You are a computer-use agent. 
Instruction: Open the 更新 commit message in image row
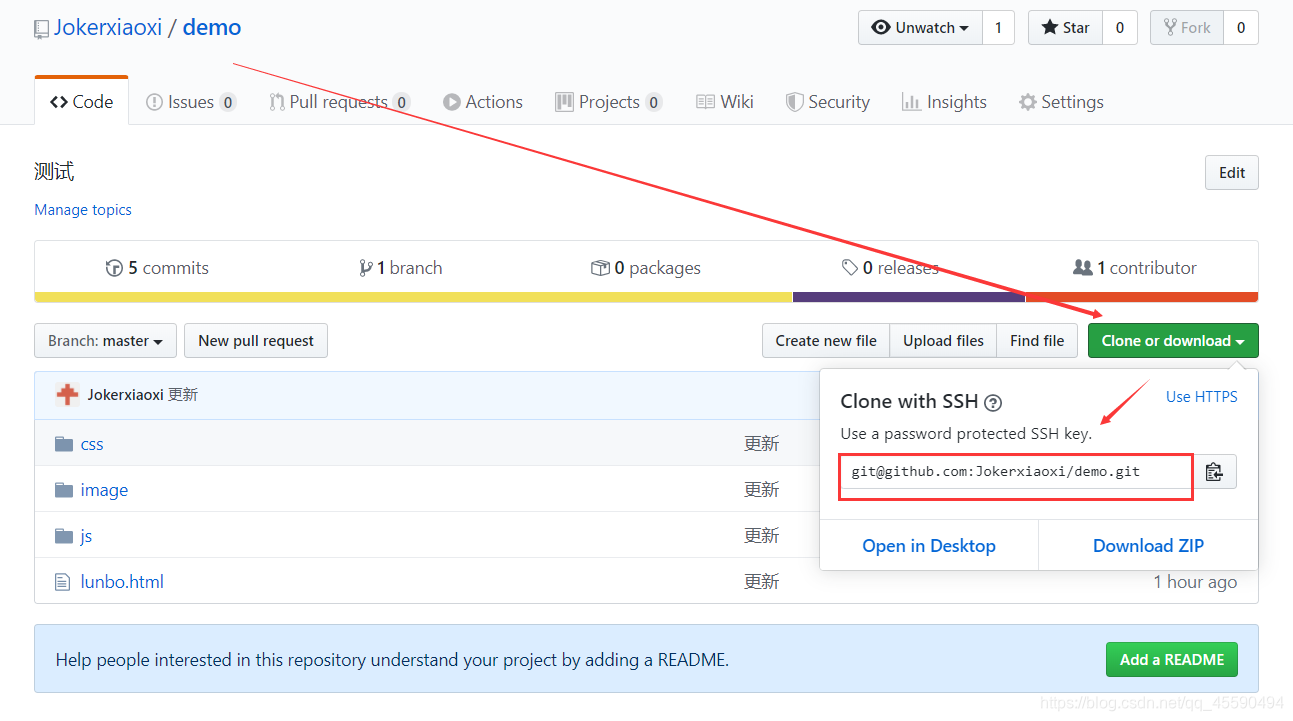click(x=761, y=490)
